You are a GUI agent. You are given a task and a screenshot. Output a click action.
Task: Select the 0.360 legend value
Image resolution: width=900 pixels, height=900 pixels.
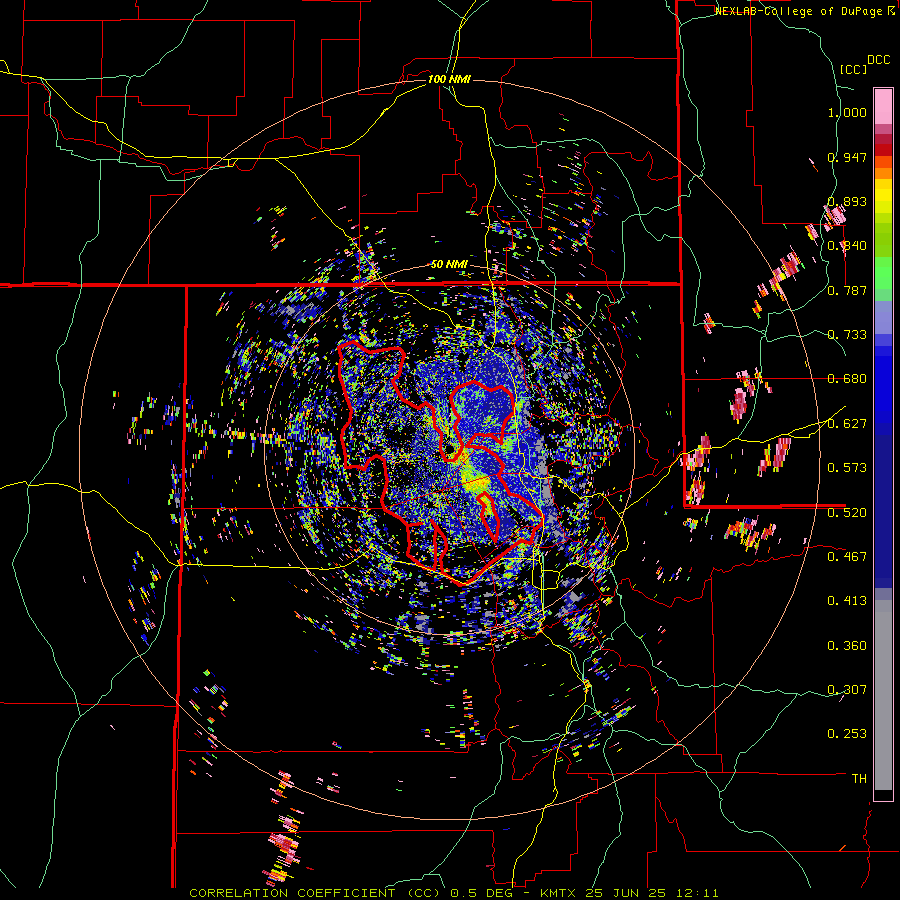tap(847, 646)
